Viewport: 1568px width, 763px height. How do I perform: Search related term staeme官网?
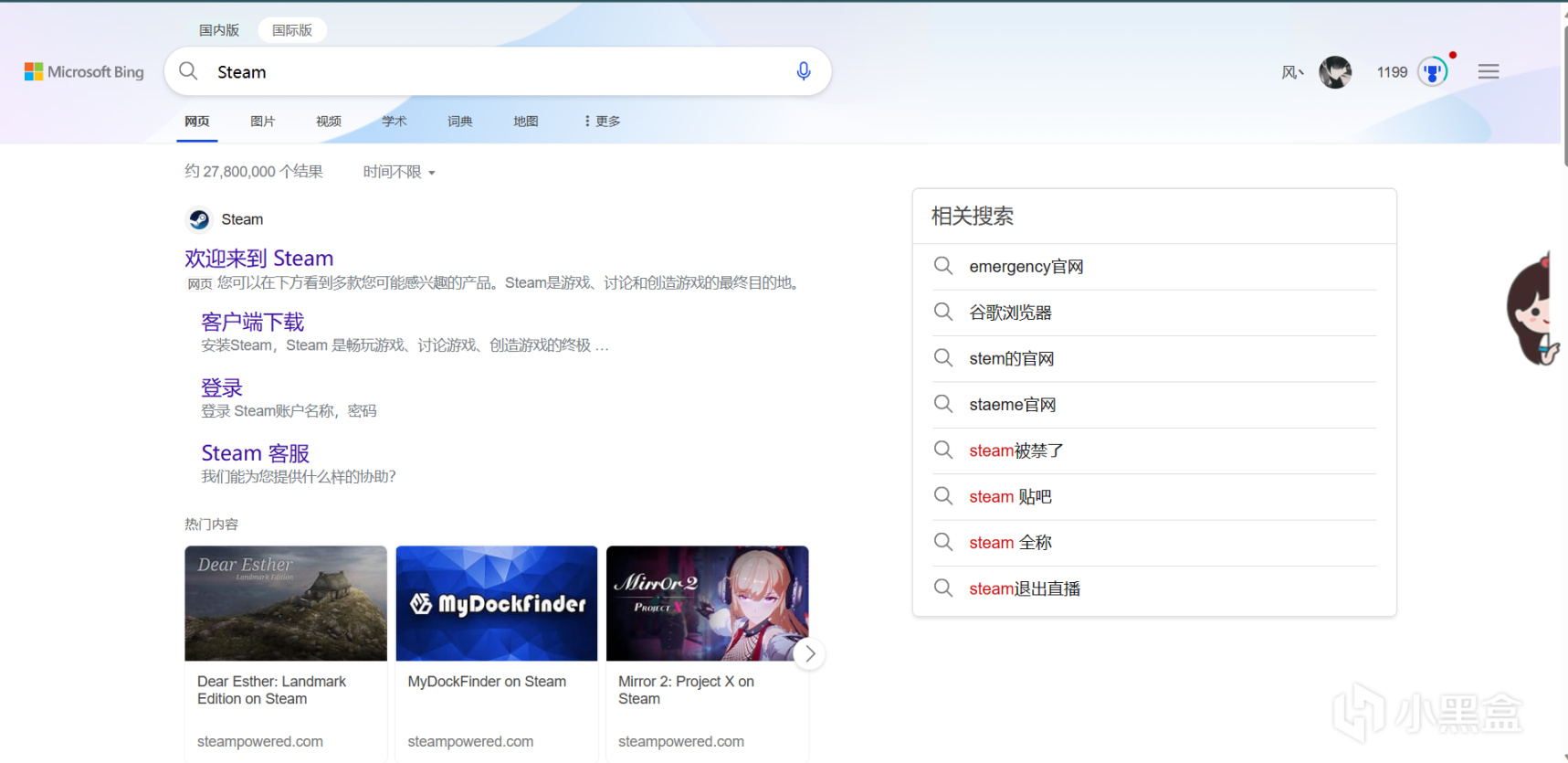pyautogui.click(x=1013, y=405)
